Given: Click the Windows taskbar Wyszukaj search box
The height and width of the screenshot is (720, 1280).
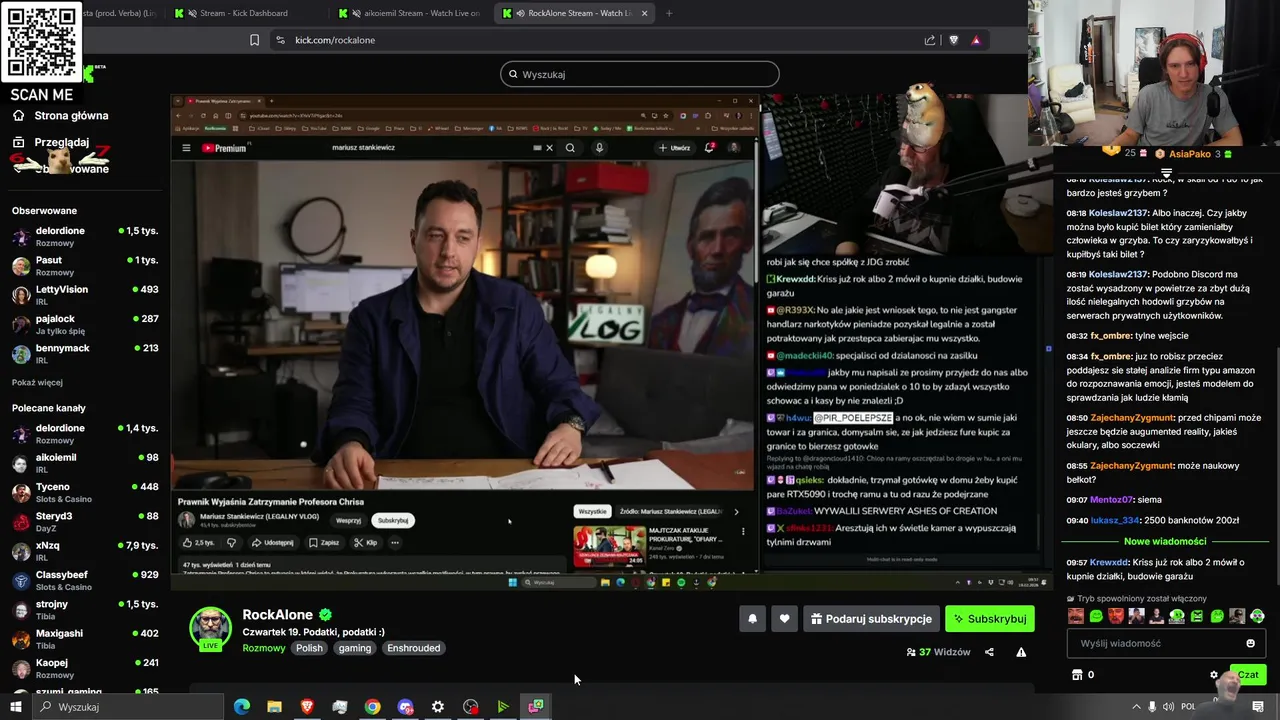Looking at the screenshot, I should pyautogui.click(x=128, y=707).
